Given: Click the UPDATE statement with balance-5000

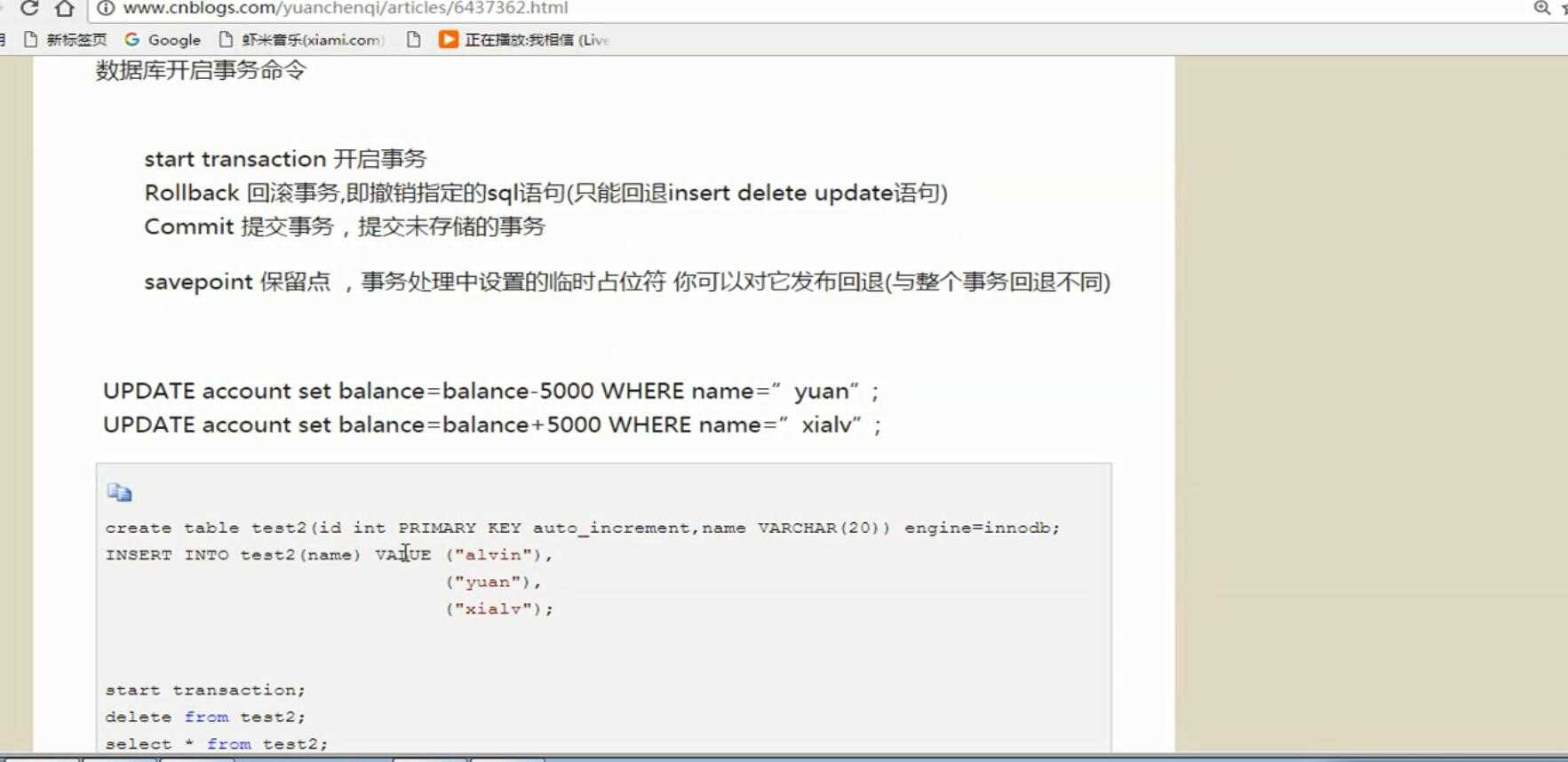Looking at the screenshot, I should pos(491,391).
